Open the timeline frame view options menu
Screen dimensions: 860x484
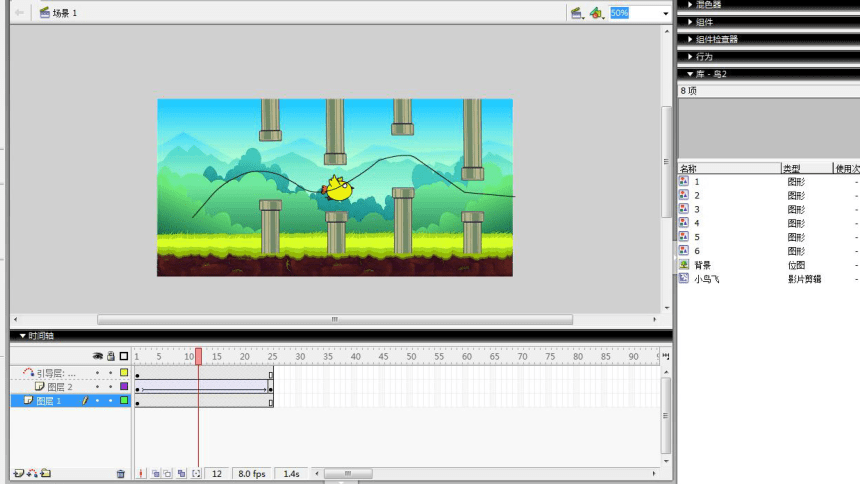click(666, 356)
